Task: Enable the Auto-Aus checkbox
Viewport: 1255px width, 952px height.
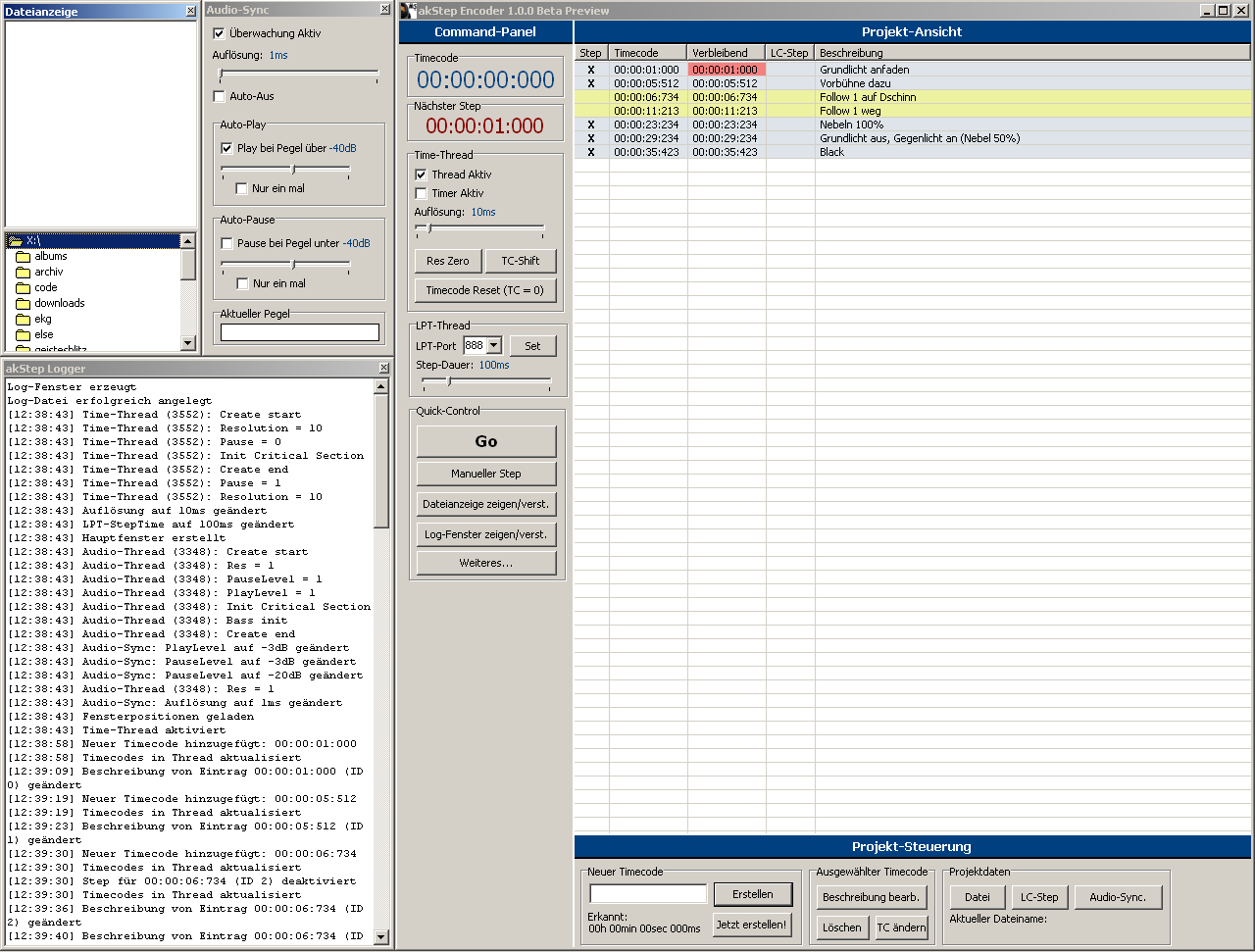Action: click(x=219, y=96)
